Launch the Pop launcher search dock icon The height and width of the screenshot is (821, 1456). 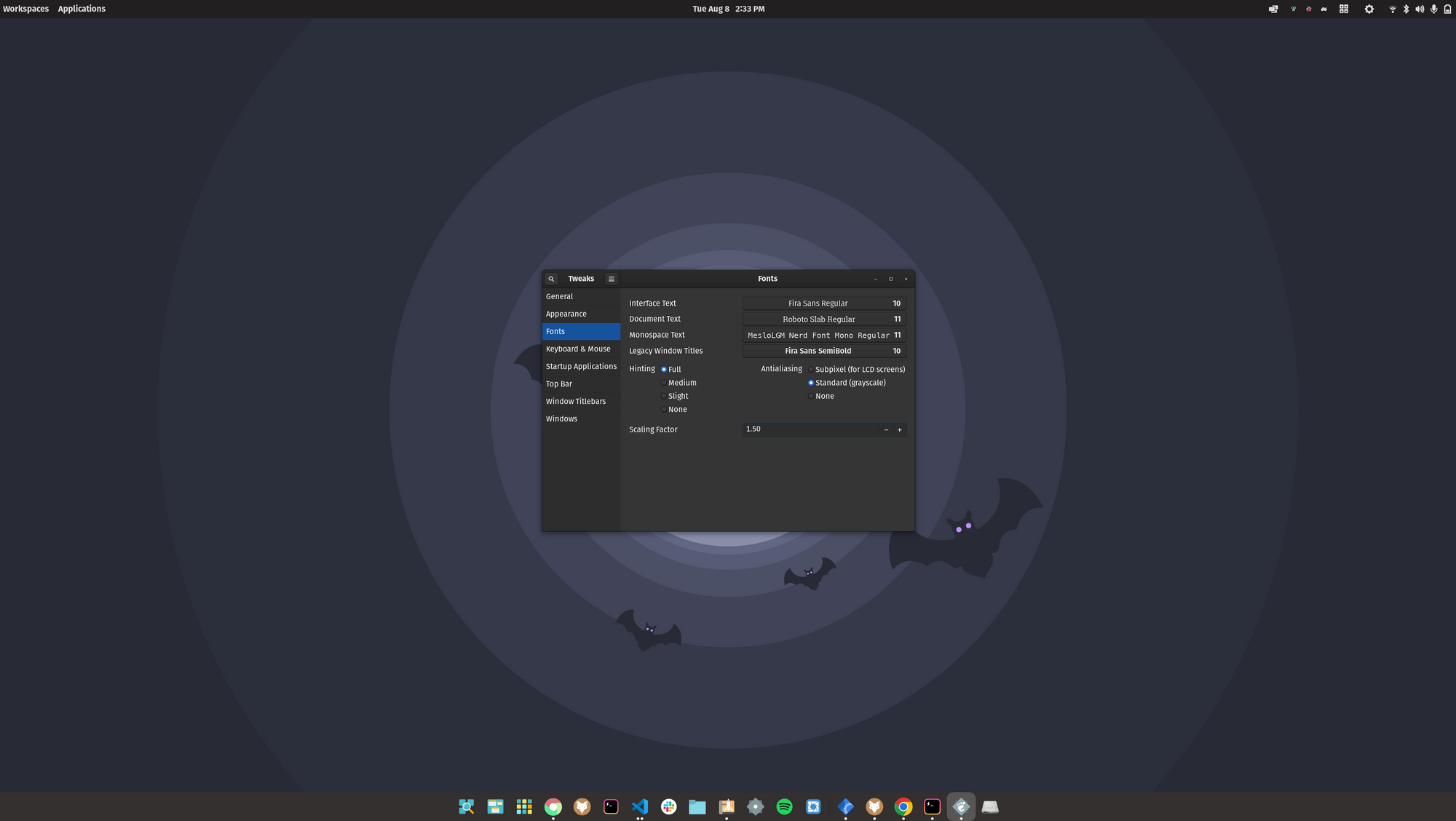click(467, 806)
